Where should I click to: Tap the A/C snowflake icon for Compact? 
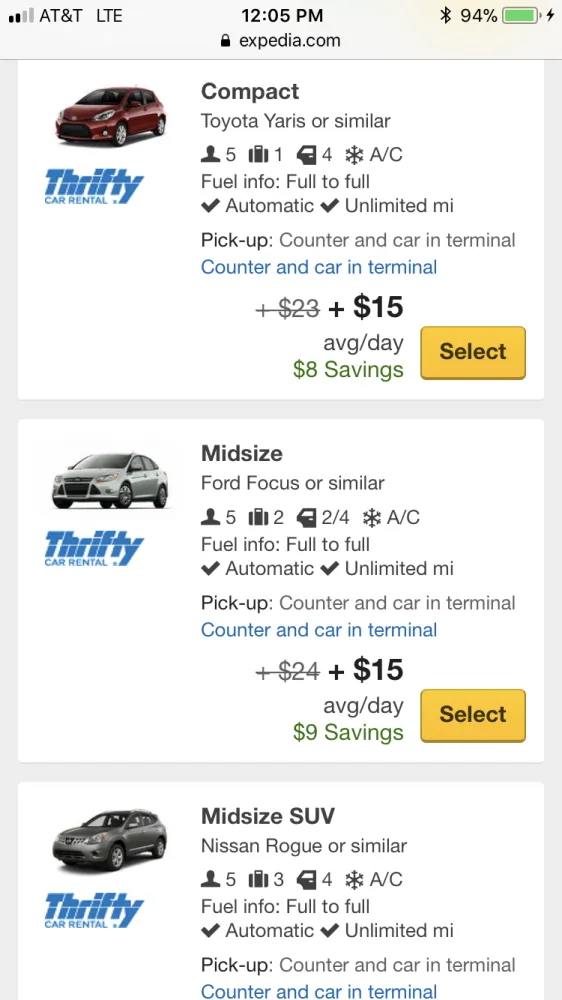353,154
